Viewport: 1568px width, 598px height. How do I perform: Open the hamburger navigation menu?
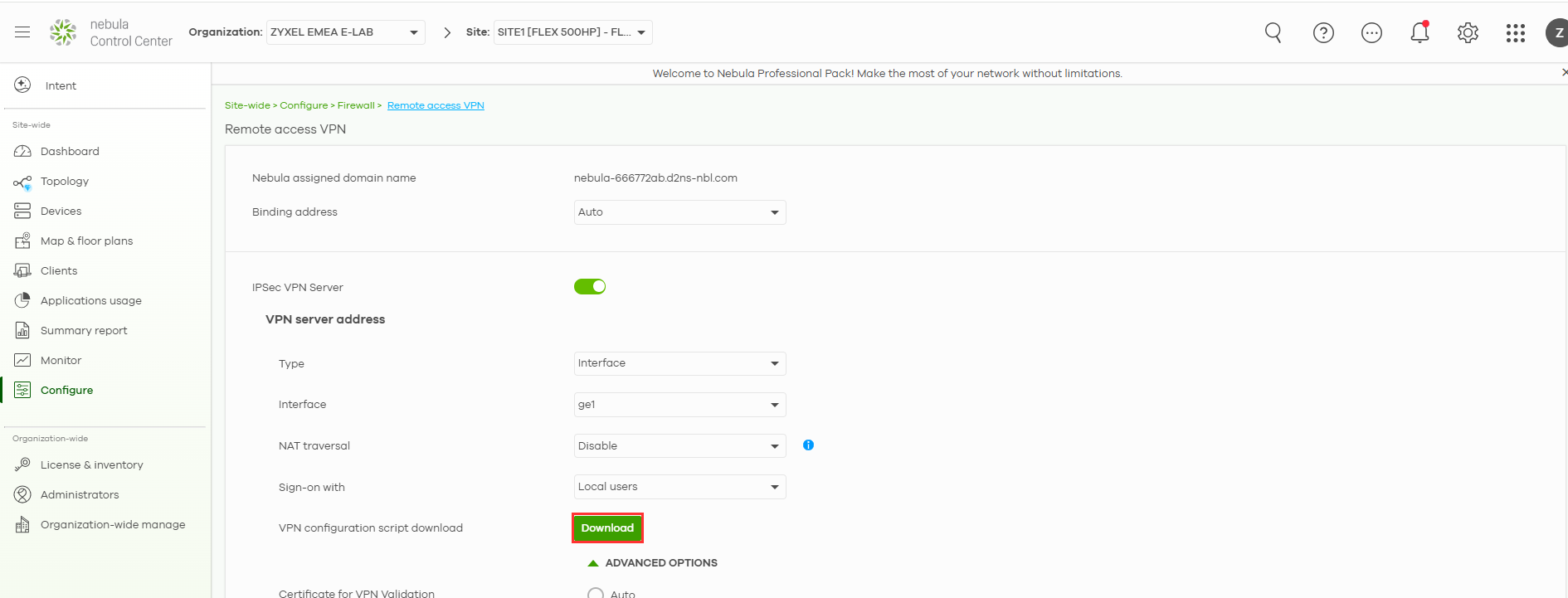(x=22, y=32)
